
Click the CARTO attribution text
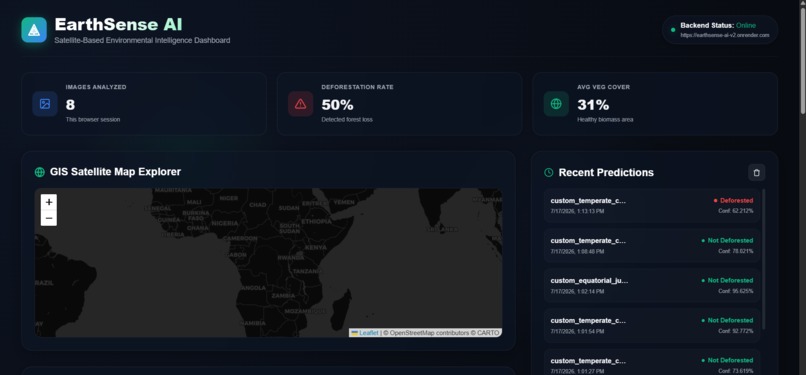pyautogui.click(x=488, y=333)
